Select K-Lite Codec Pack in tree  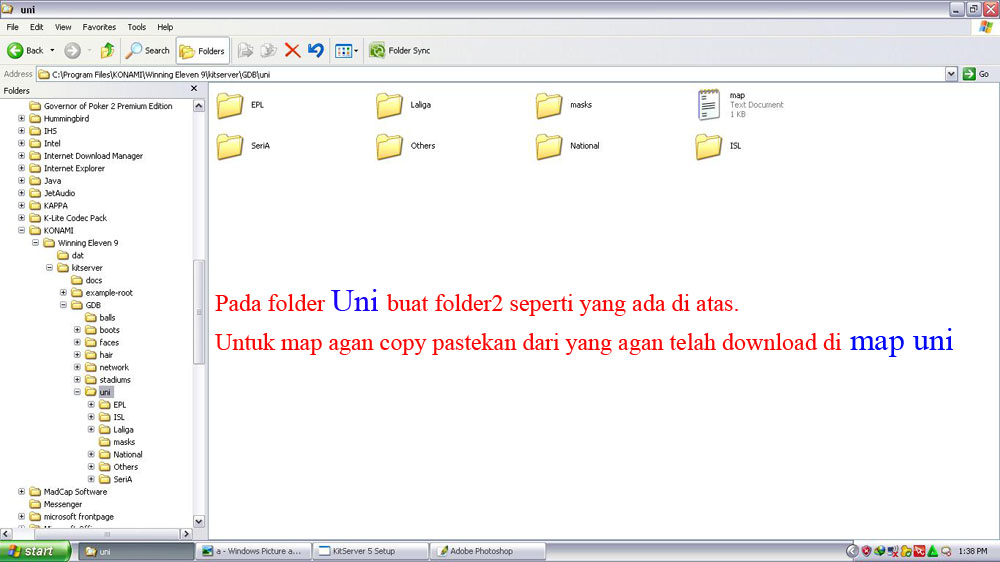pos(69,218)
